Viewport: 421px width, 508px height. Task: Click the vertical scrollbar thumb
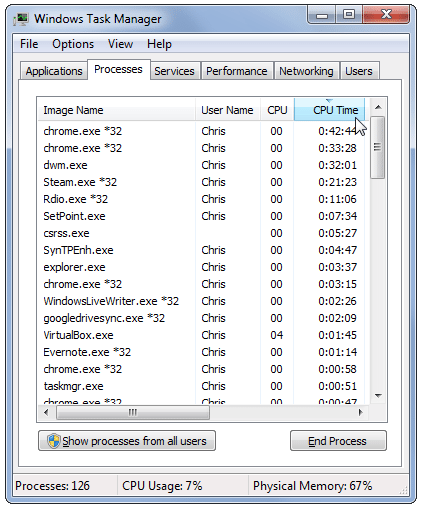[x=378, y=147]
